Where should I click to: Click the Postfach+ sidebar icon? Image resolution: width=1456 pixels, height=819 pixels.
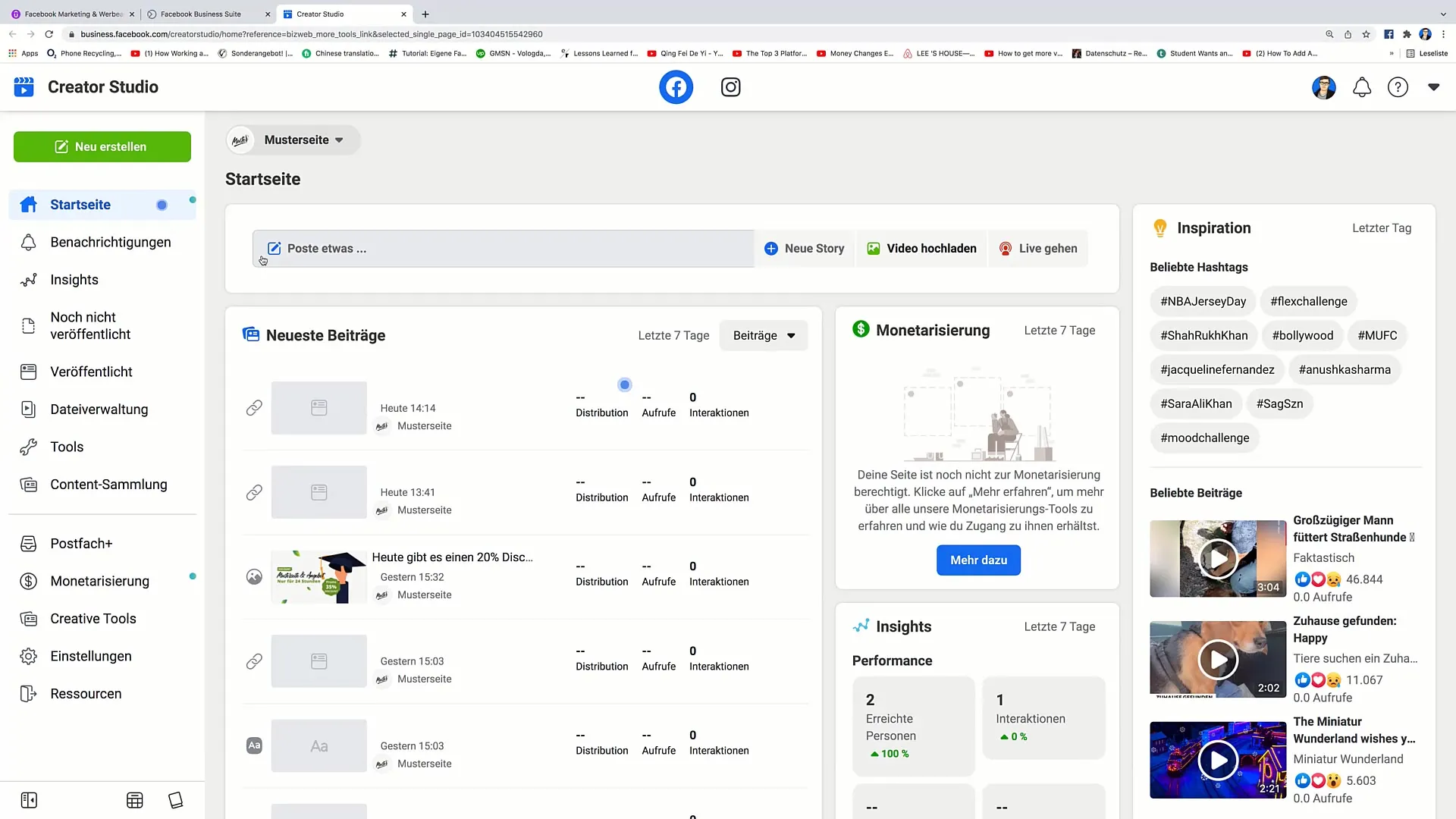[28, 543]
